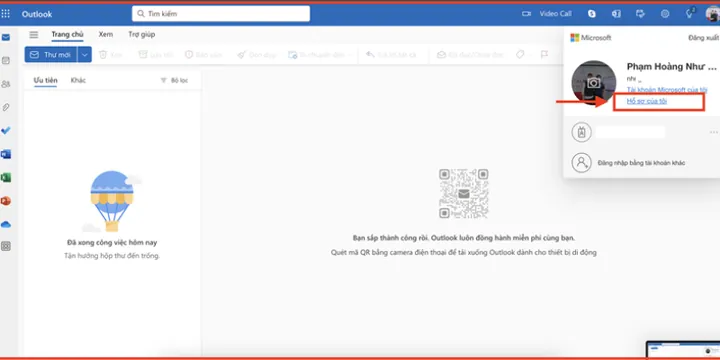The width and height of the screenshot is (720, 360).
Task: Switch to the Trang chủ tab
Action: [67, 34]
